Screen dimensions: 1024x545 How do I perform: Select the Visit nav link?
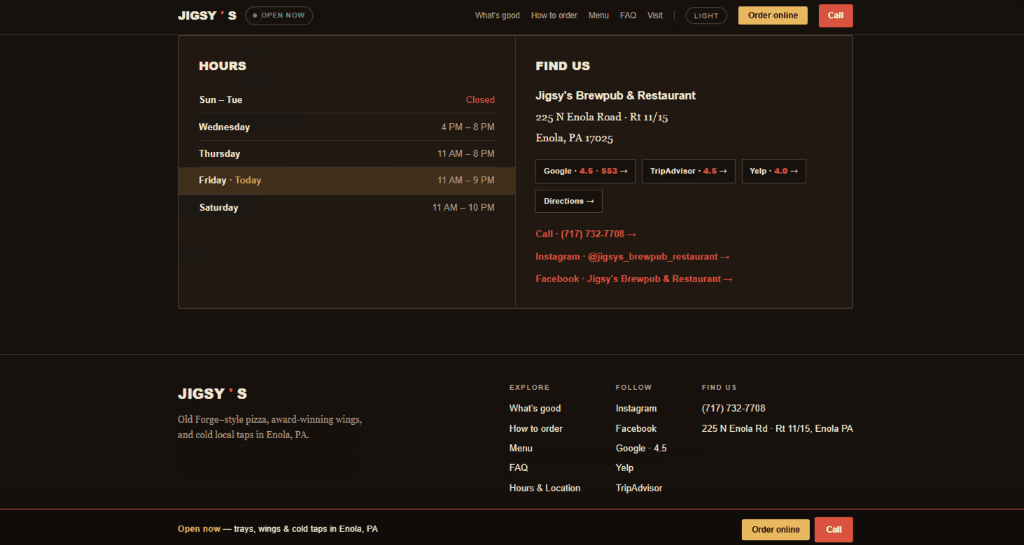(x=655, y=16)
